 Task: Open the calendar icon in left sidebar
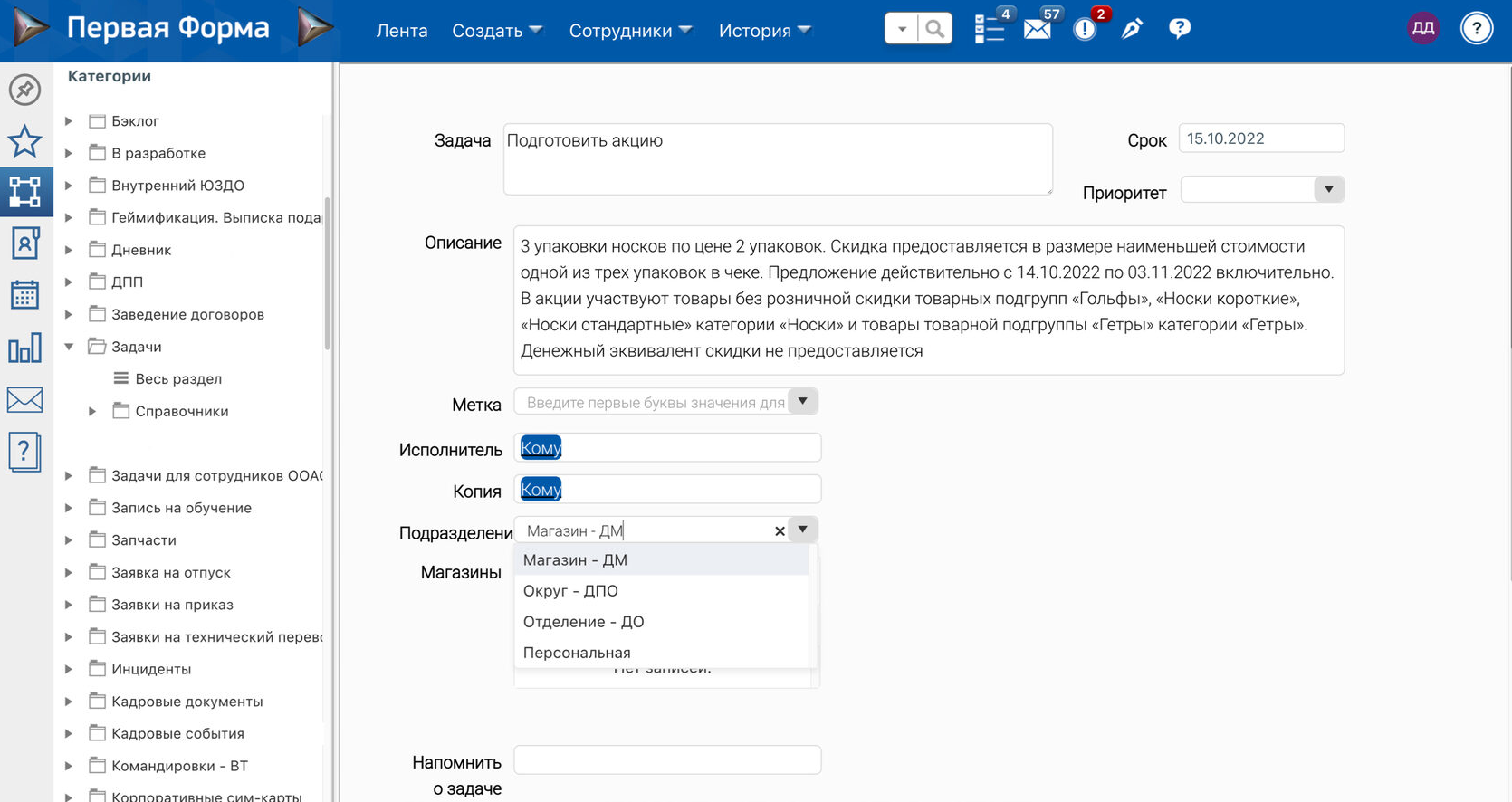click(24, 295)
